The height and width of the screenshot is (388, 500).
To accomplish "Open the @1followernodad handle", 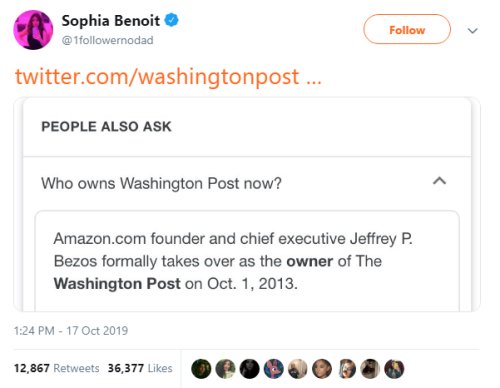I will [x=107, y=40].
